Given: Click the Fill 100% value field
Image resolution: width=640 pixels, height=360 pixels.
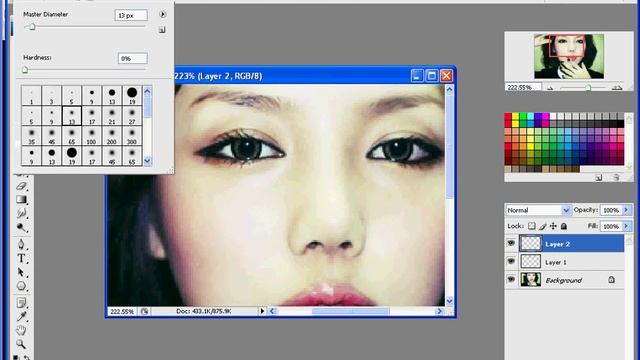Looking at the screenshot, I should pos(611,226).
